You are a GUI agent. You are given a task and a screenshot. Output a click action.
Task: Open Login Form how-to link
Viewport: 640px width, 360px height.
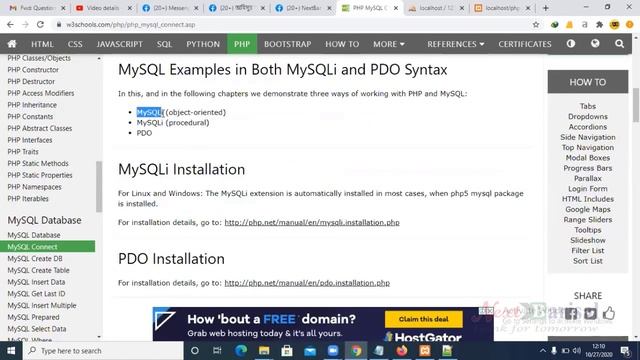588,189
